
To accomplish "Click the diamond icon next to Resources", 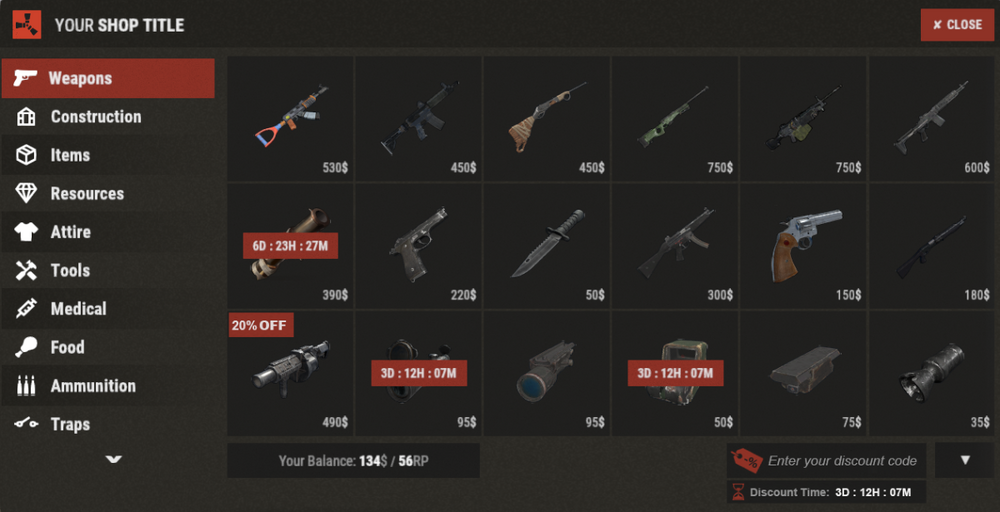I will pyautogui.click(x=26, y=193).
